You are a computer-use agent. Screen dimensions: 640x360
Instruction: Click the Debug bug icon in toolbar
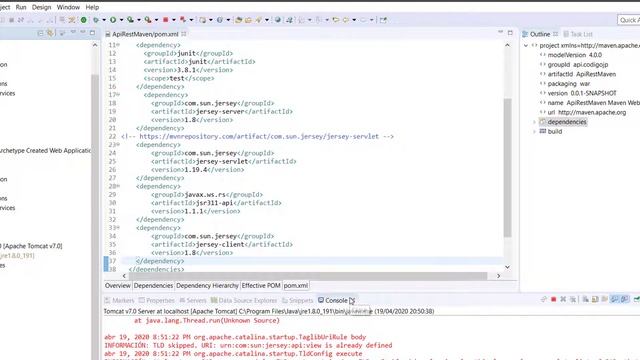pyautogui.click(x=96, y=20)
